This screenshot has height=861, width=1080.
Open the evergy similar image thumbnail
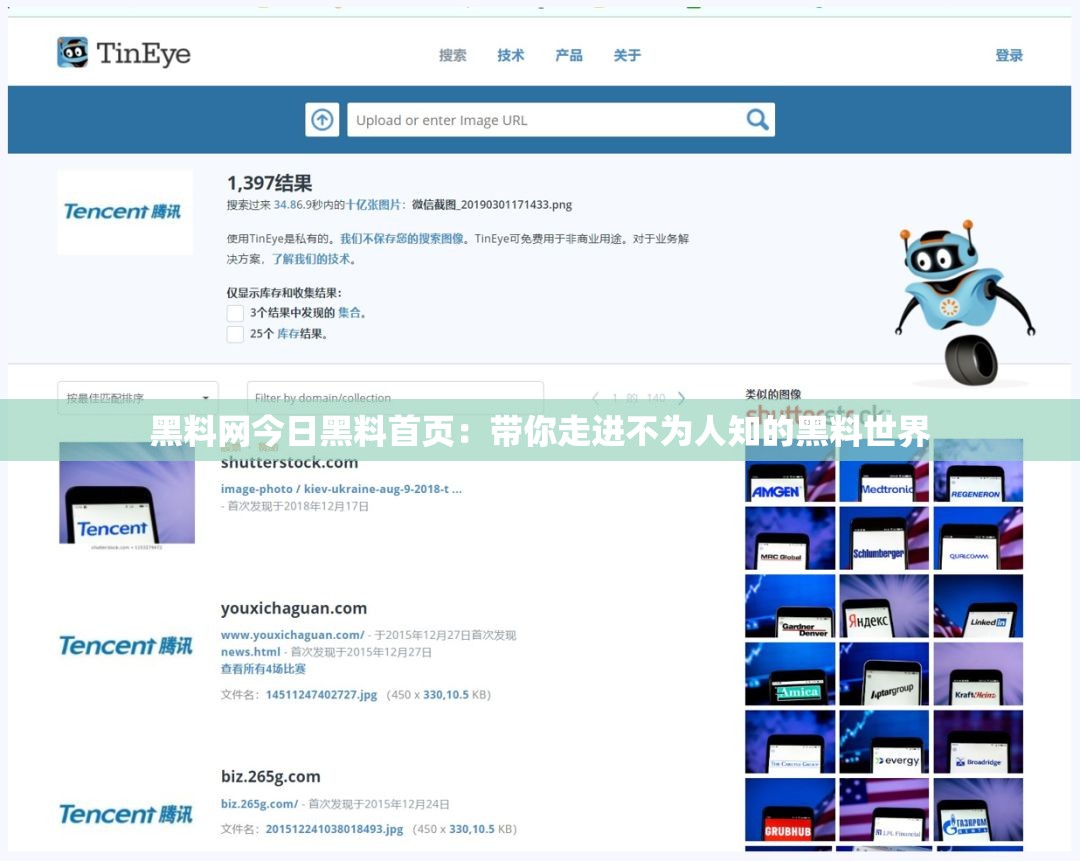pyautogui.click(x=884, y=743)
